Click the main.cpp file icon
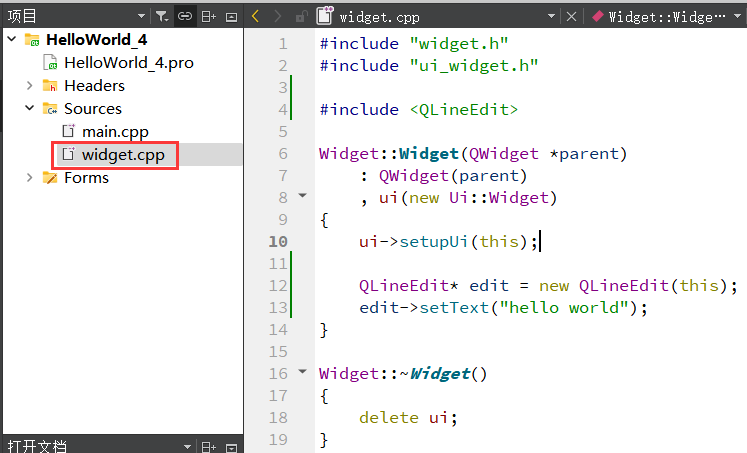Viewport: 747px width, 453px height. coord(69,131)
